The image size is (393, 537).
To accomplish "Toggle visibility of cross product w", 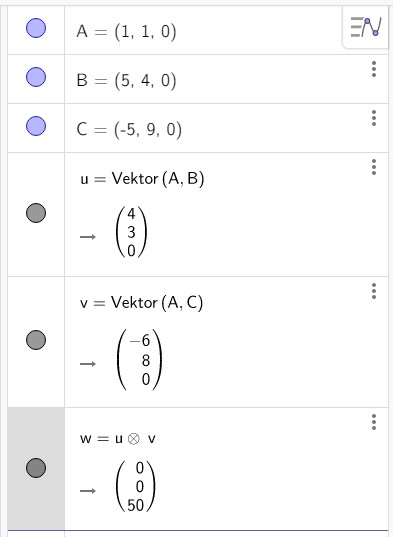I will [x=36, y=467].
